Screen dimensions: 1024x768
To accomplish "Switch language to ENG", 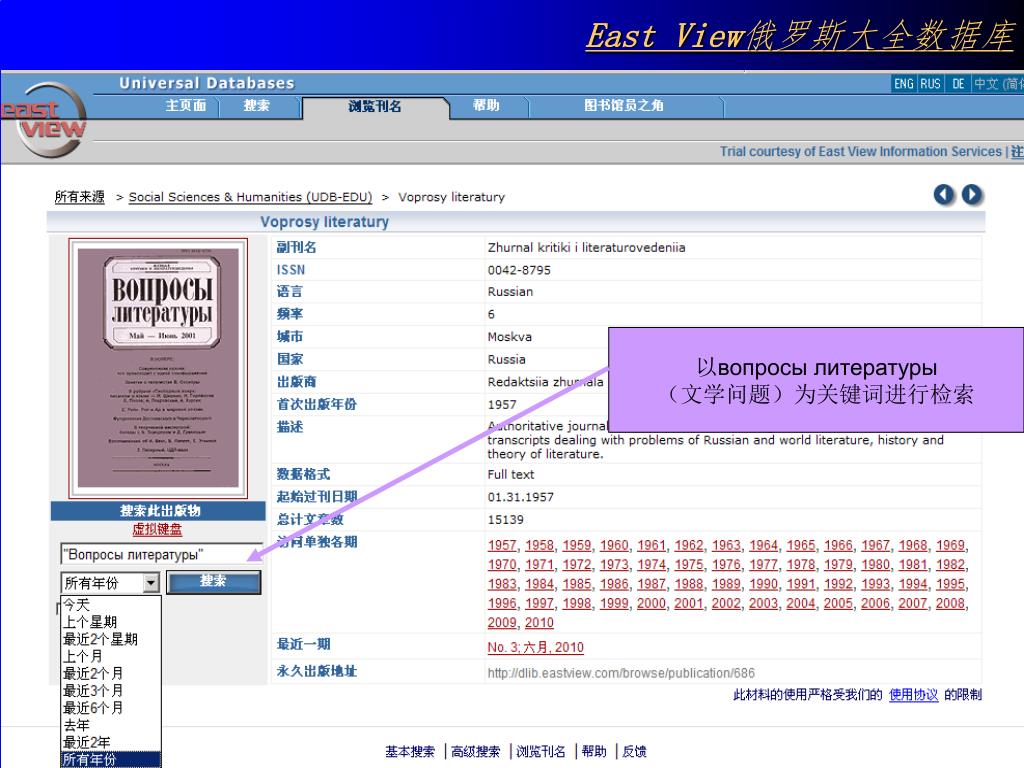I will pyautogui.click(x=904, y=84).
